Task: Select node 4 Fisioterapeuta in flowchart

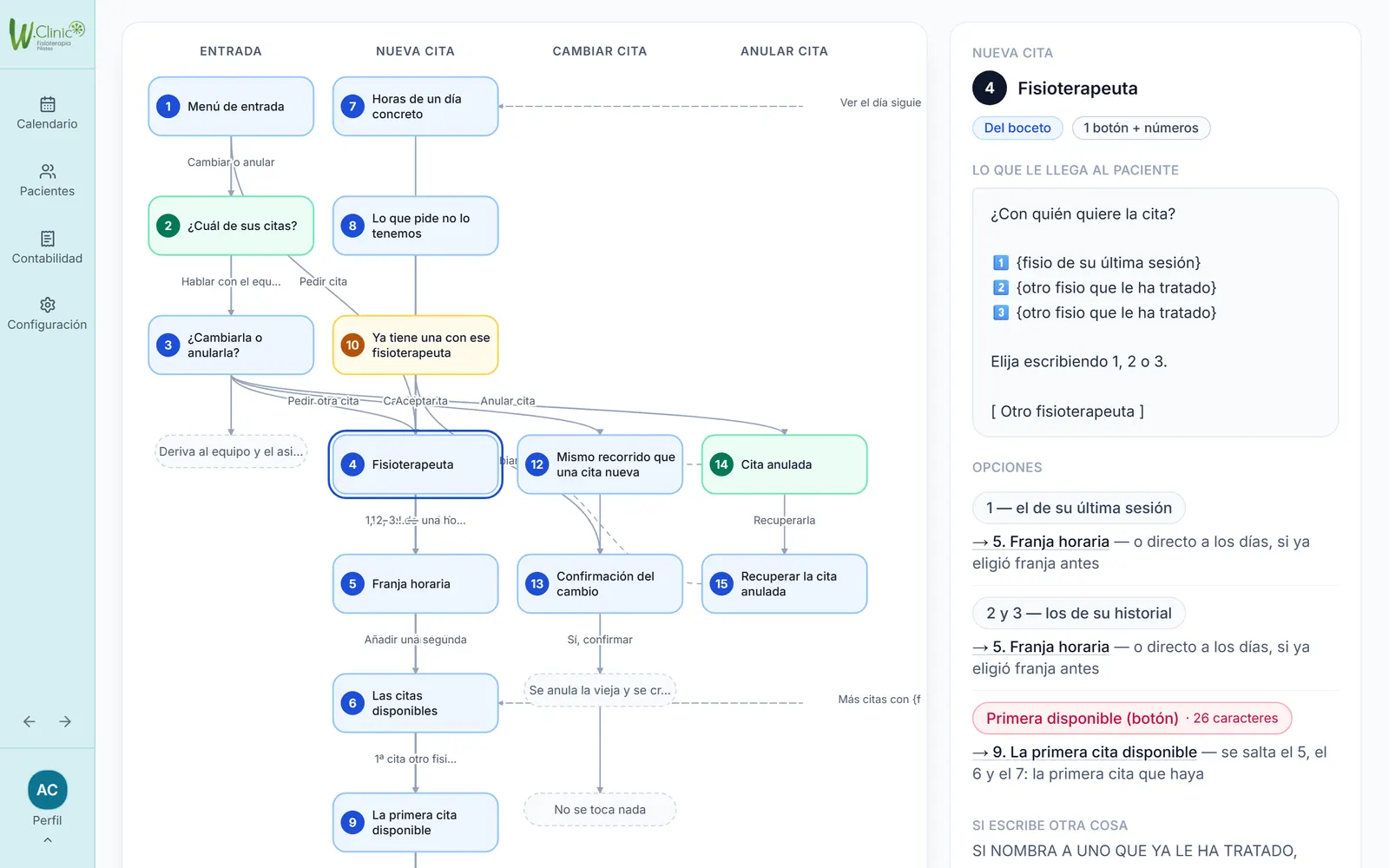Action: point(416,464)
